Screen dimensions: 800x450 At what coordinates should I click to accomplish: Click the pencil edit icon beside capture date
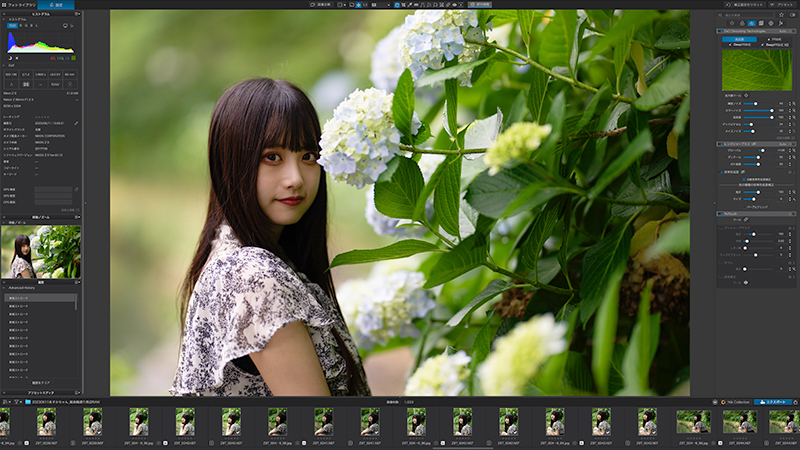[x=76, y=123]
